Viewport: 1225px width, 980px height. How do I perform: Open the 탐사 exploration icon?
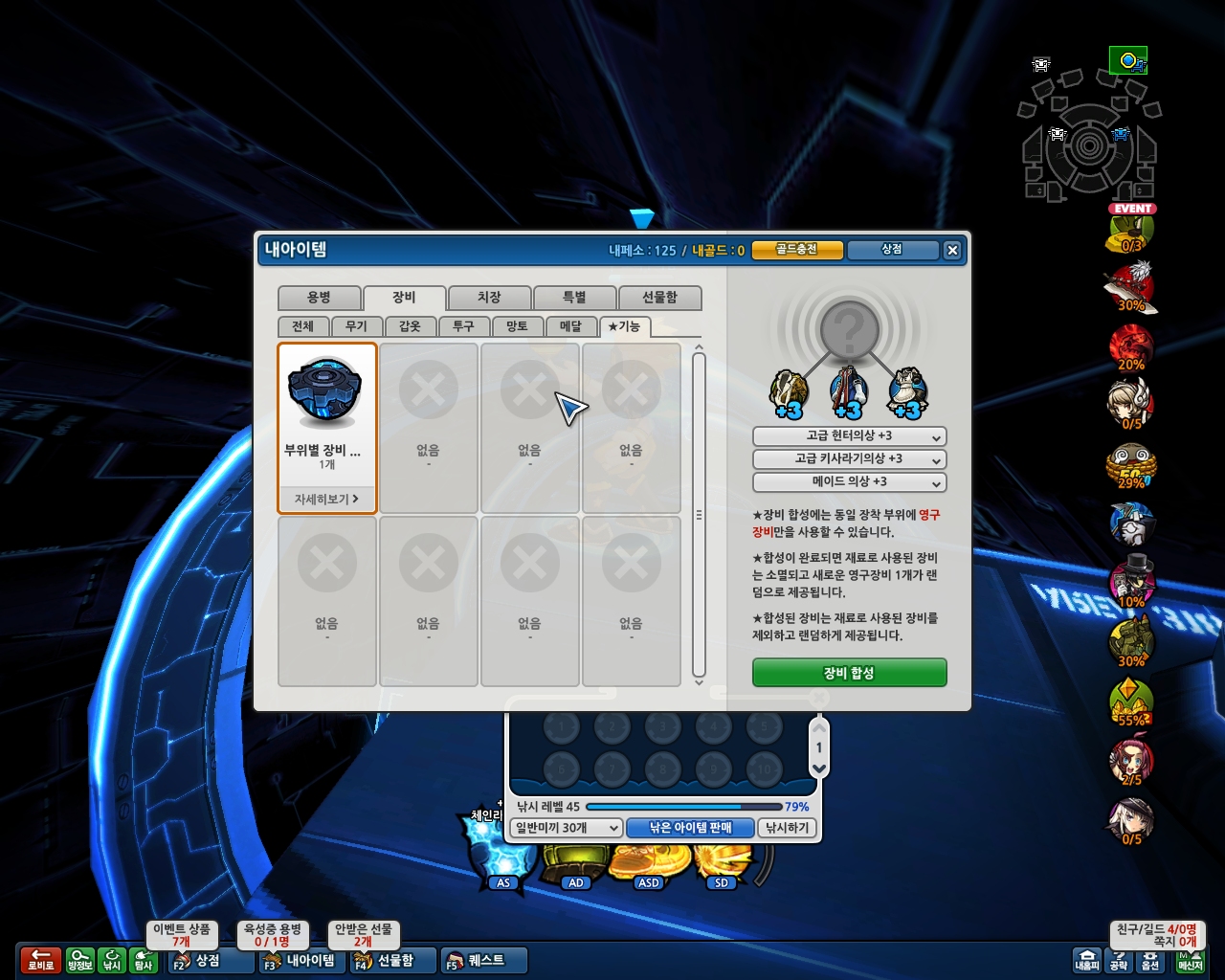(x=144, y=959)
